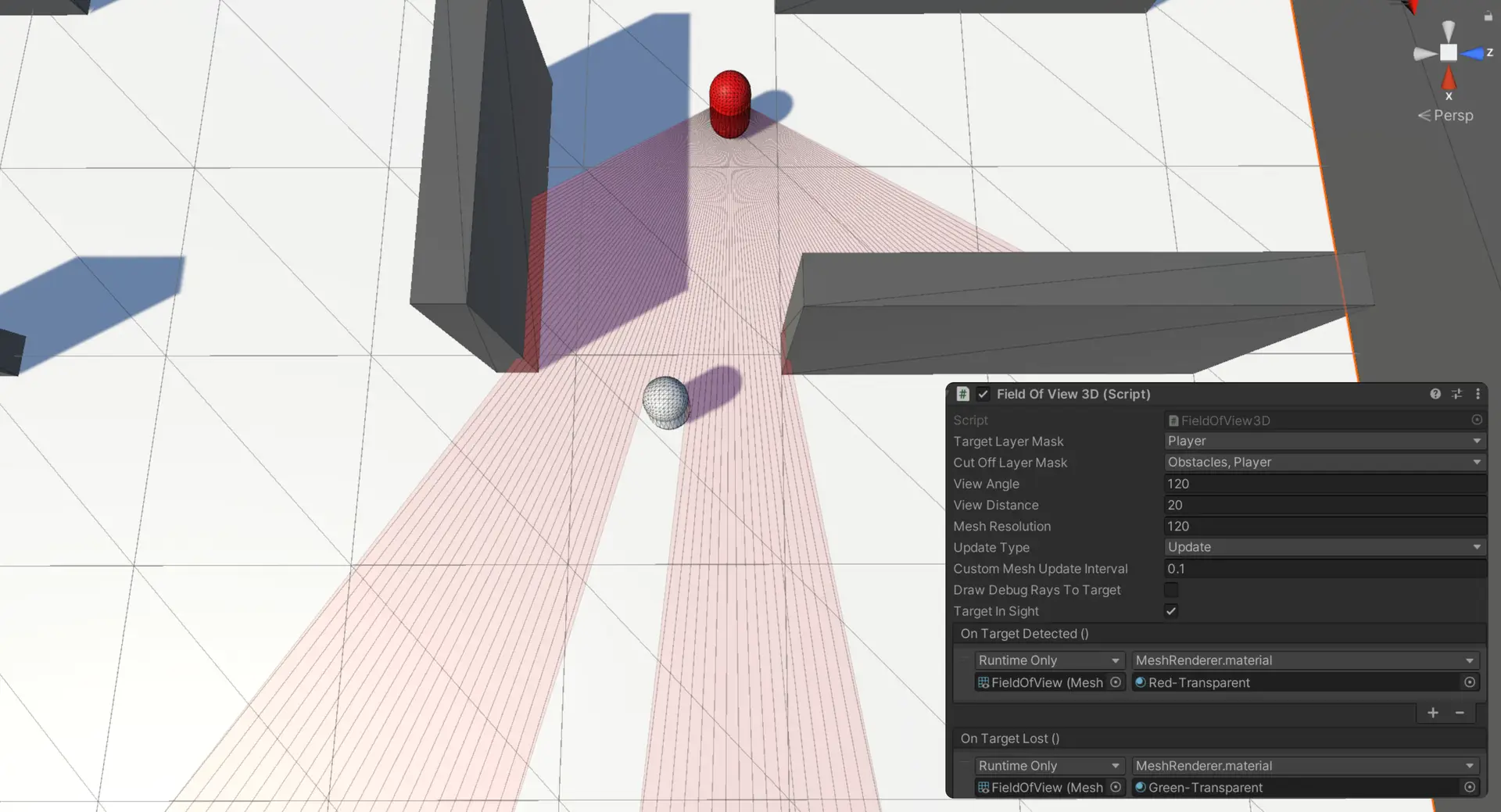
Task: Collapse the Field Of View 3D (Script) header
Action: (1073, 394)
